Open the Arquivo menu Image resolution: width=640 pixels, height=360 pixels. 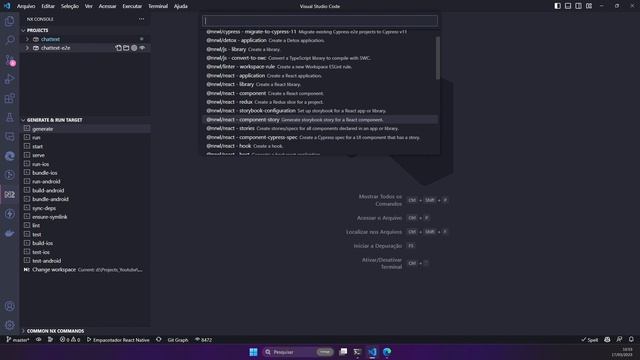pos(26,6)
